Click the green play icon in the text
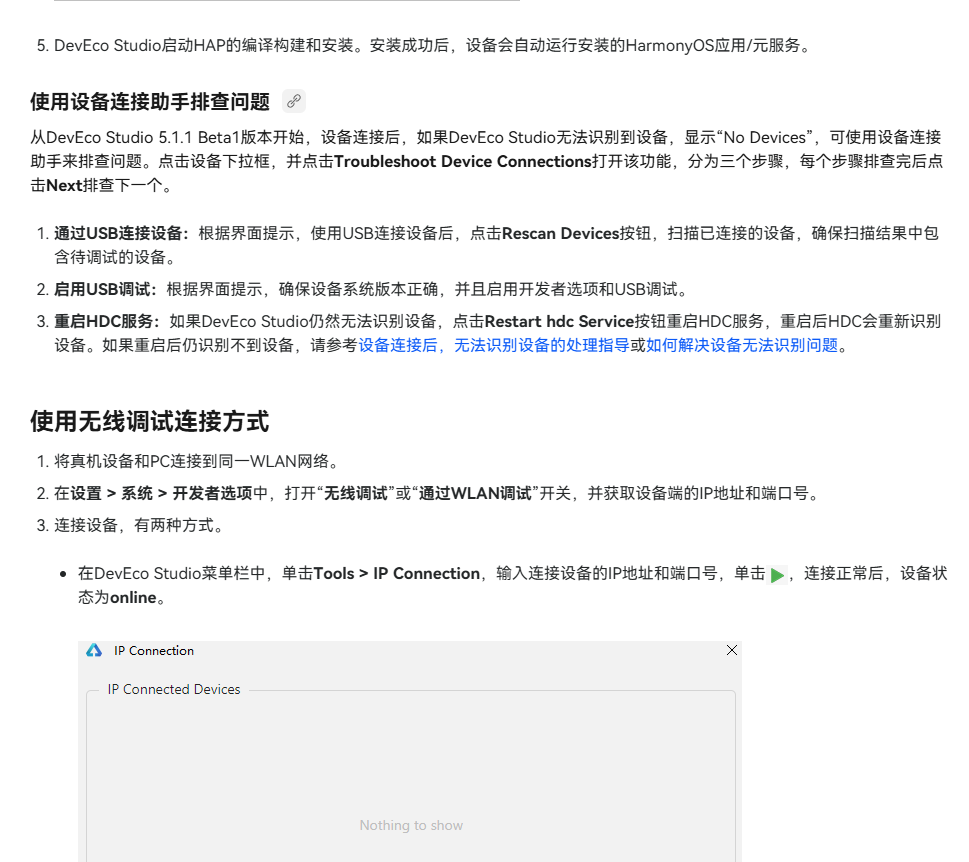The height and width of the screenshot is (862, 969). pos(777,575)
